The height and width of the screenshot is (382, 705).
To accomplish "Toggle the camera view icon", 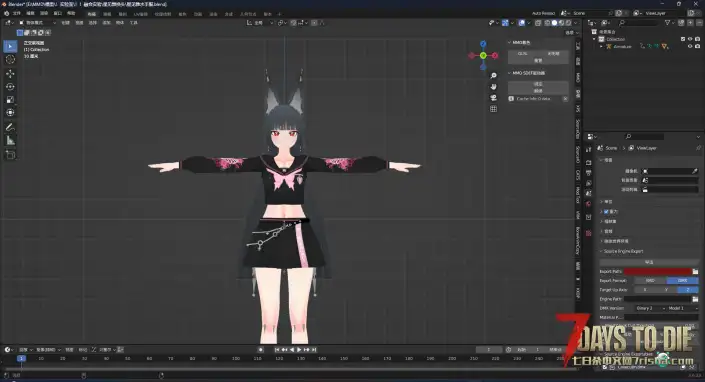I will 494,98.
